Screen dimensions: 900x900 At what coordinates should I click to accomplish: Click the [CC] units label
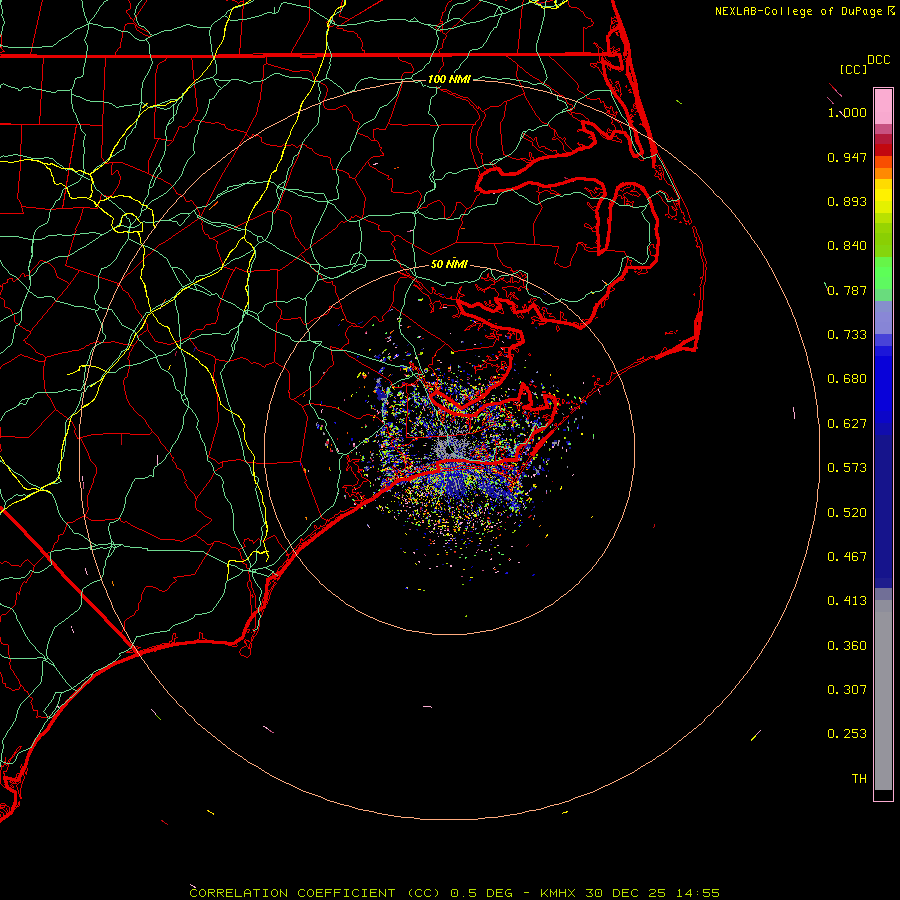853,69
